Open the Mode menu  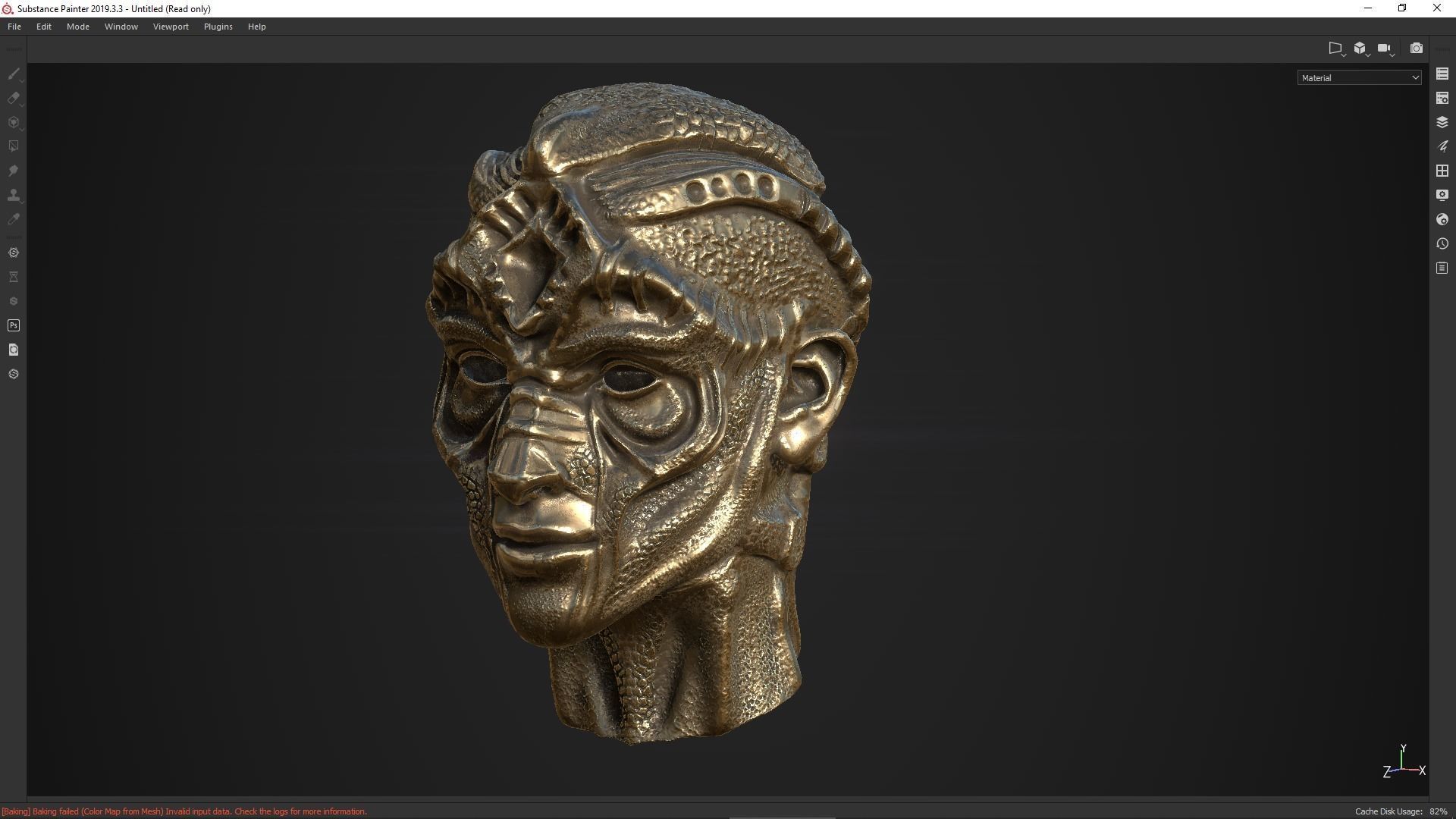(x=78, y=27)
